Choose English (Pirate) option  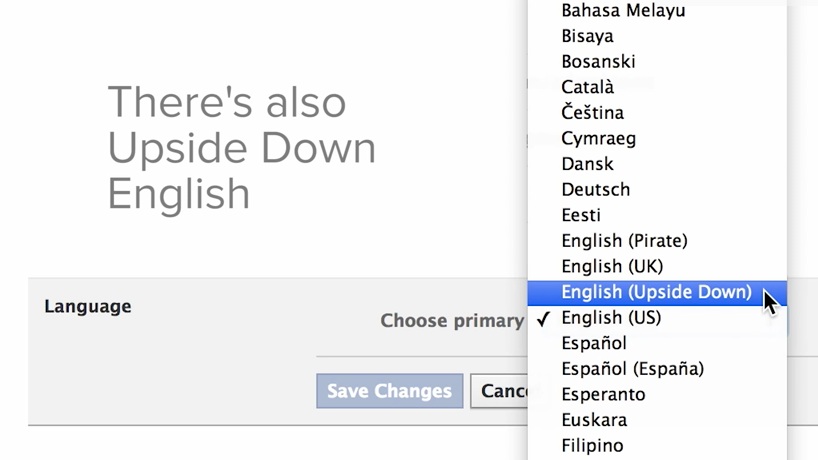[624, 241]
